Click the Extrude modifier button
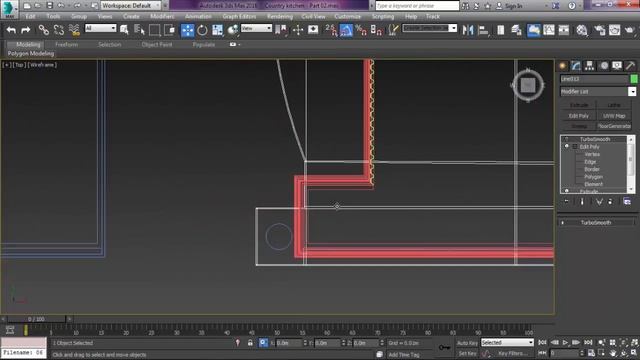The image size is (640, 360). point(579,105)
